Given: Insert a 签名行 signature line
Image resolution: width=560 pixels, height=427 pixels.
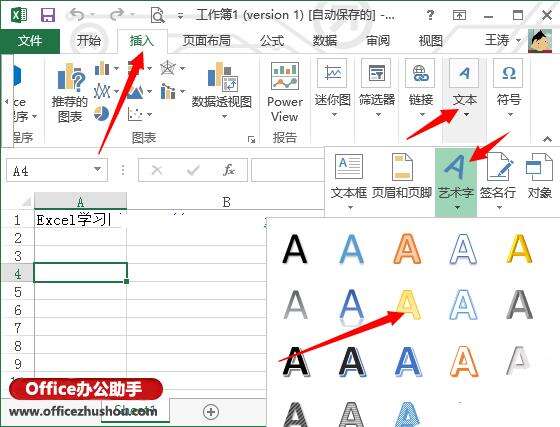Looking at the screenshot, I should pyautogui.click(x=498, y=181).
